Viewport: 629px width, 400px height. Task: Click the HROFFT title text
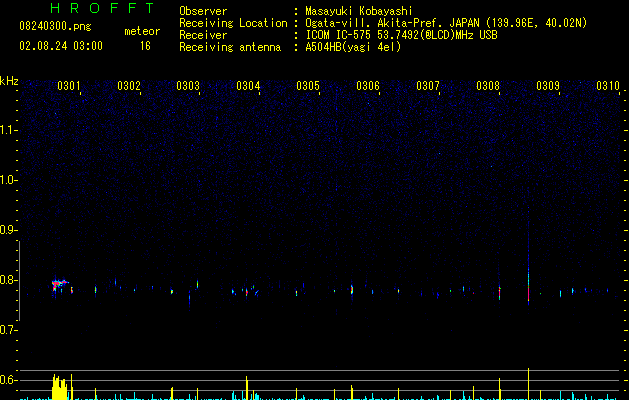[102, 8]
